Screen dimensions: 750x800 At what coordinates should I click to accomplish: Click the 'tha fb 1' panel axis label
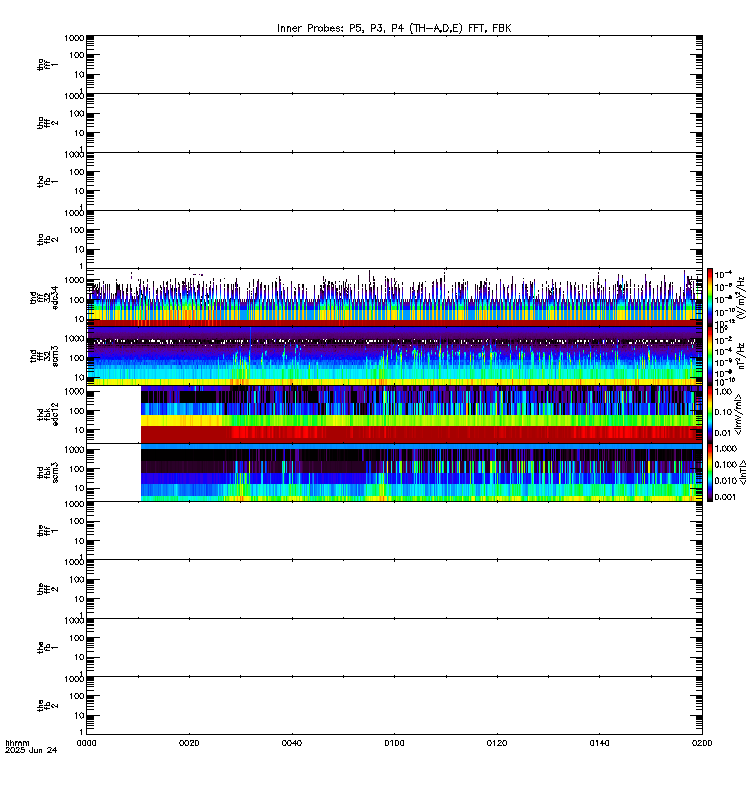47,181
